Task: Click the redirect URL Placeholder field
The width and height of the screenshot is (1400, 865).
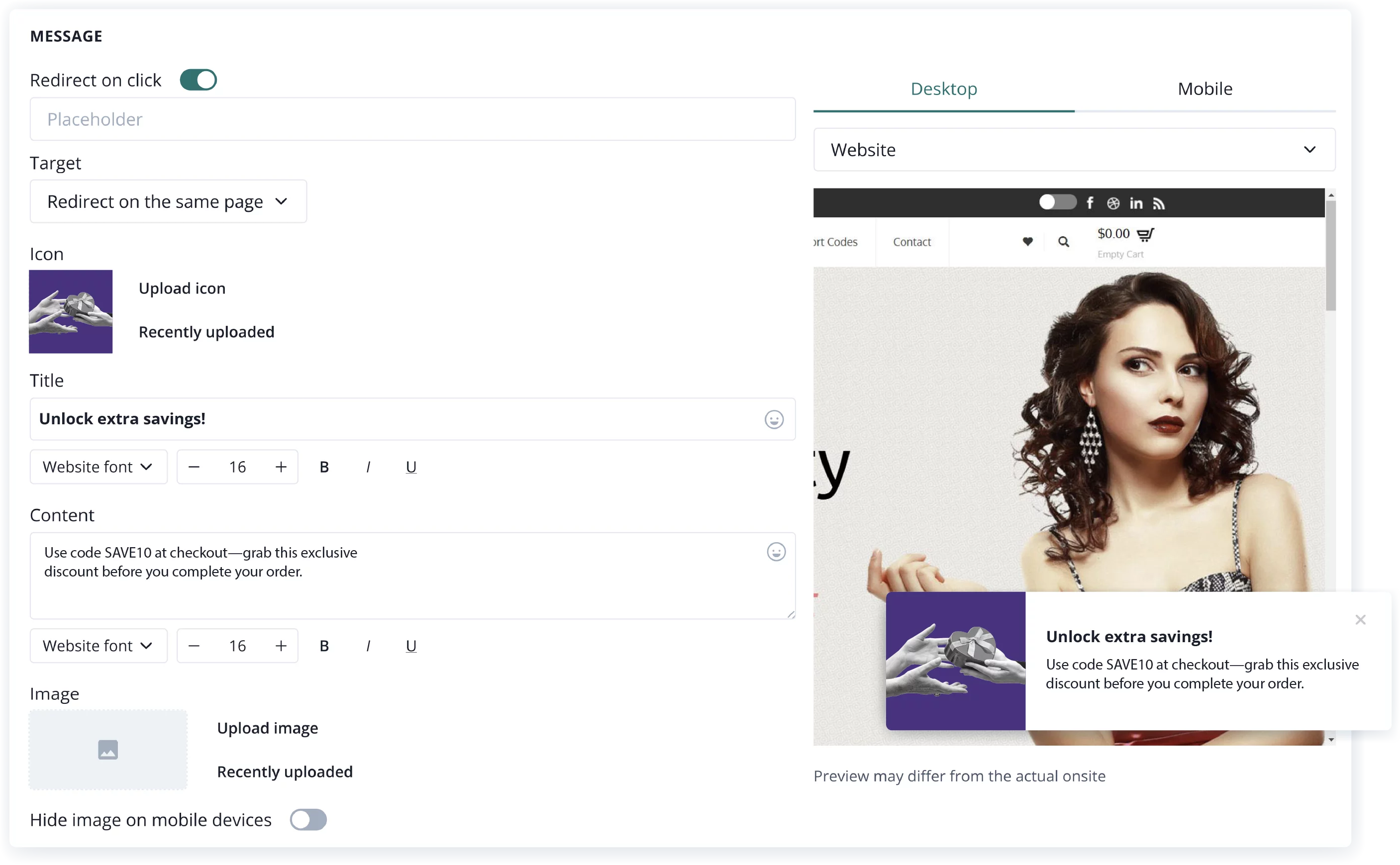Action: [412, 119]
